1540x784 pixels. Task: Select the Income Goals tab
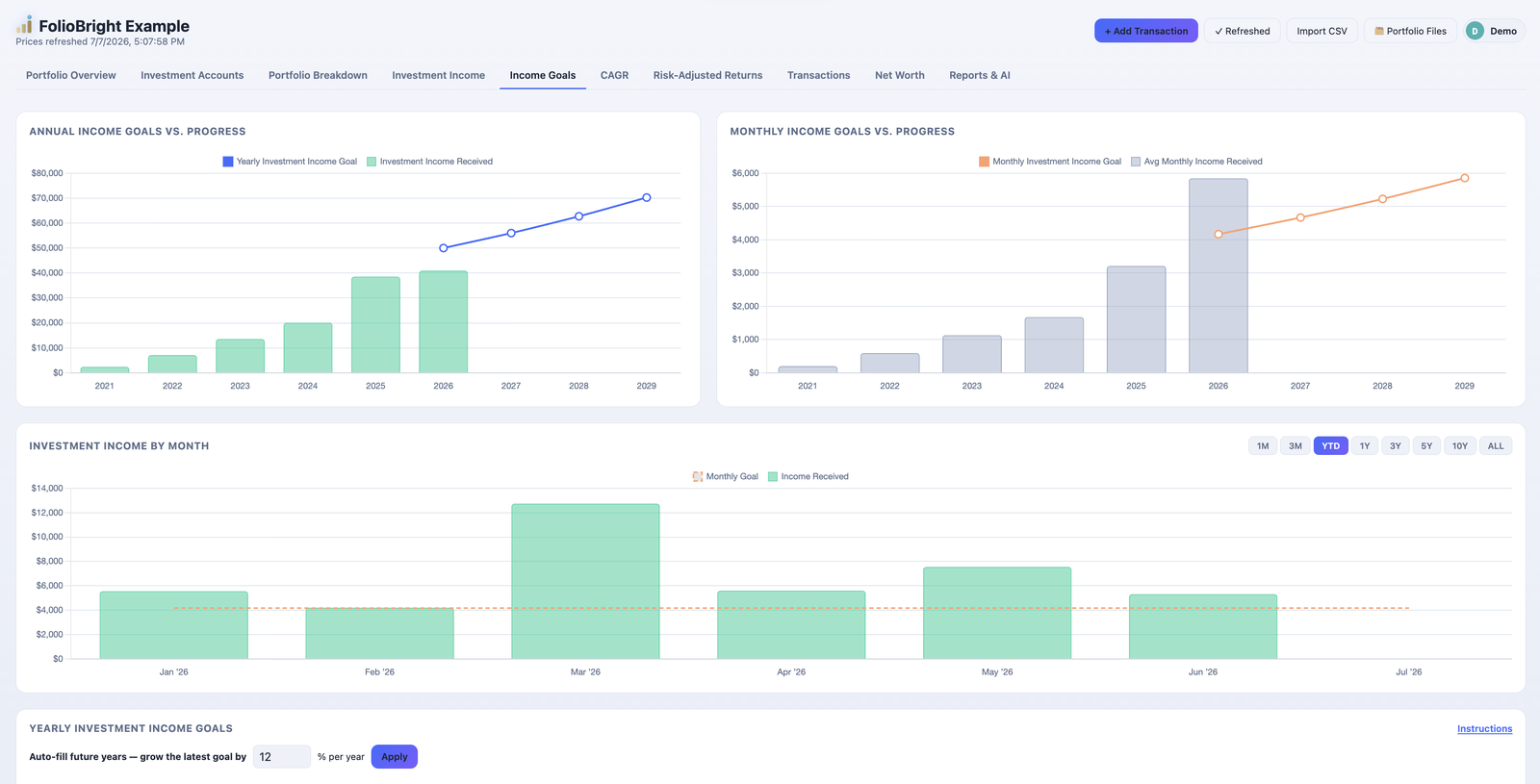click(542, 75)
